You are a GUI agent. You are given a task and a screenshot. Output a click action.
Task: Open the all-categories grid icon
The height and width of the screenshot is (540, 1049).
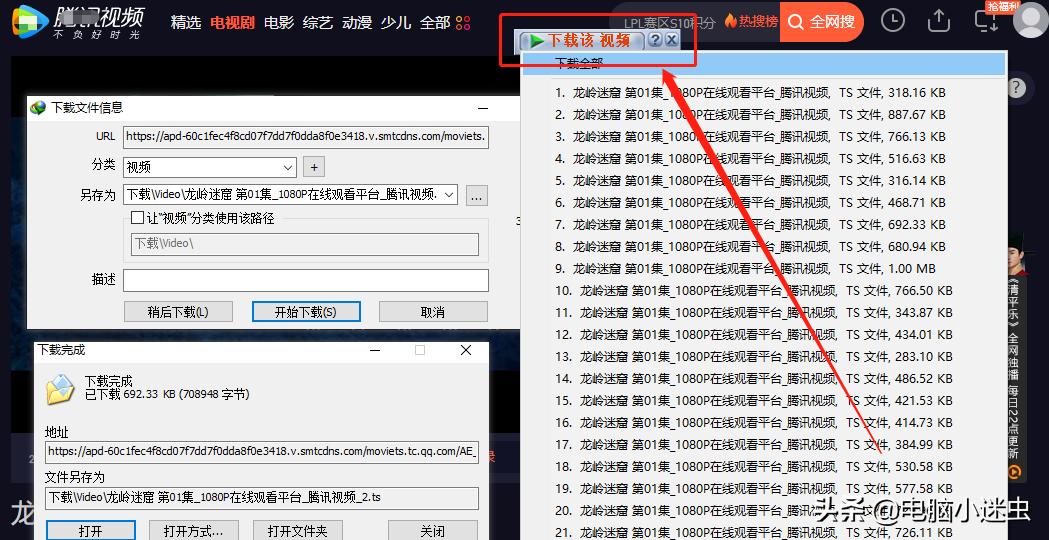pos(463,23)
